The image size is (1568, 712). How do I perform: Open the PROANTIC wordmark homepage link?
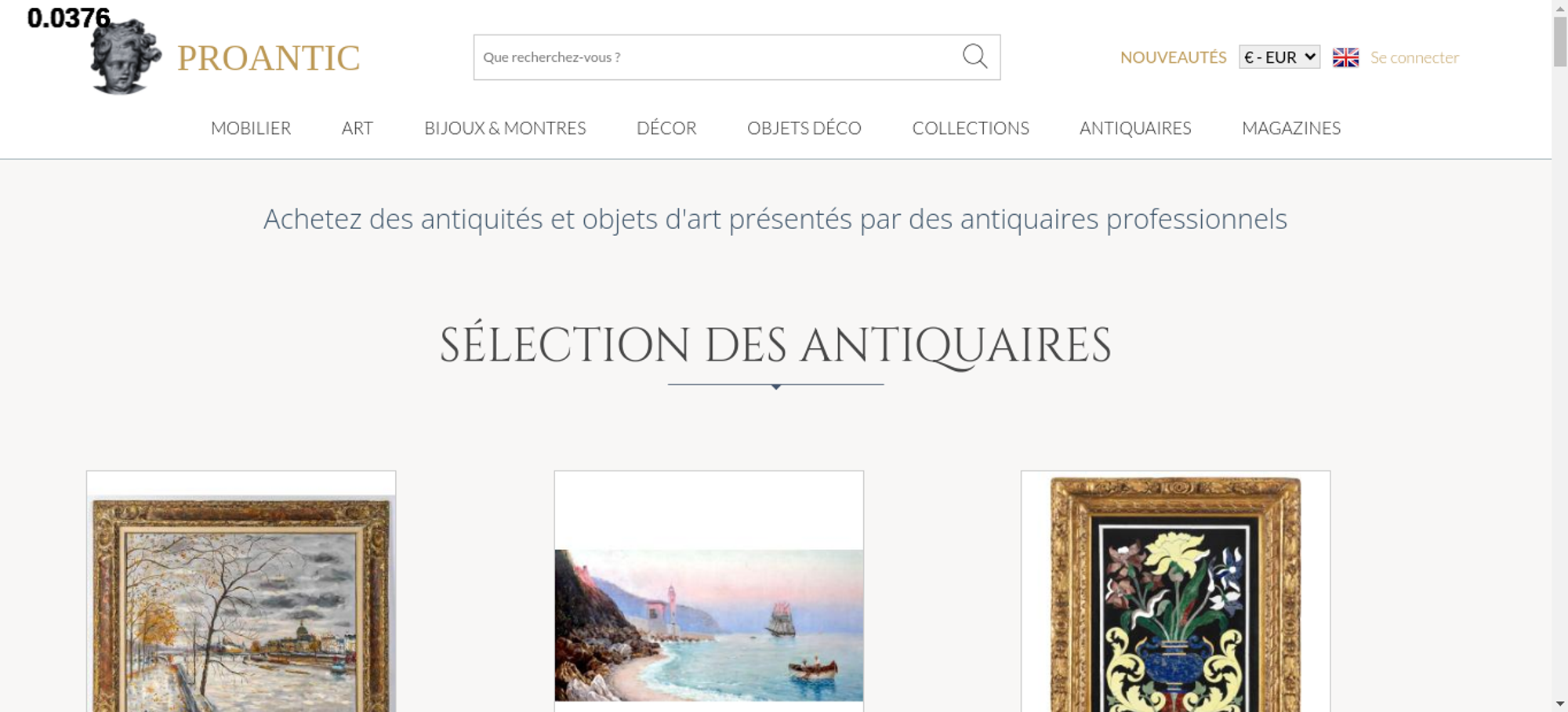coord(268,58)
